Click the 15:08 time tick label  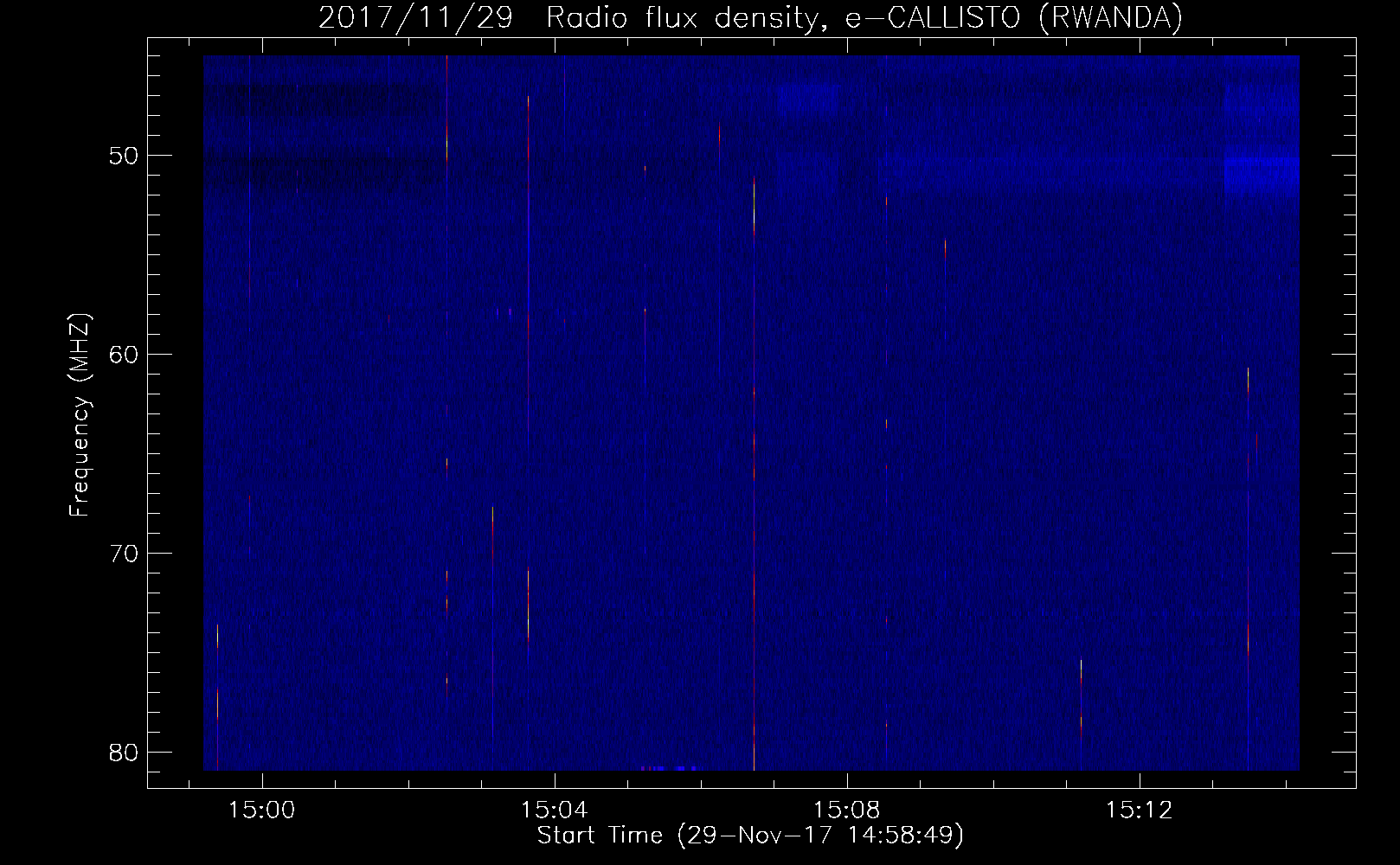846,810
